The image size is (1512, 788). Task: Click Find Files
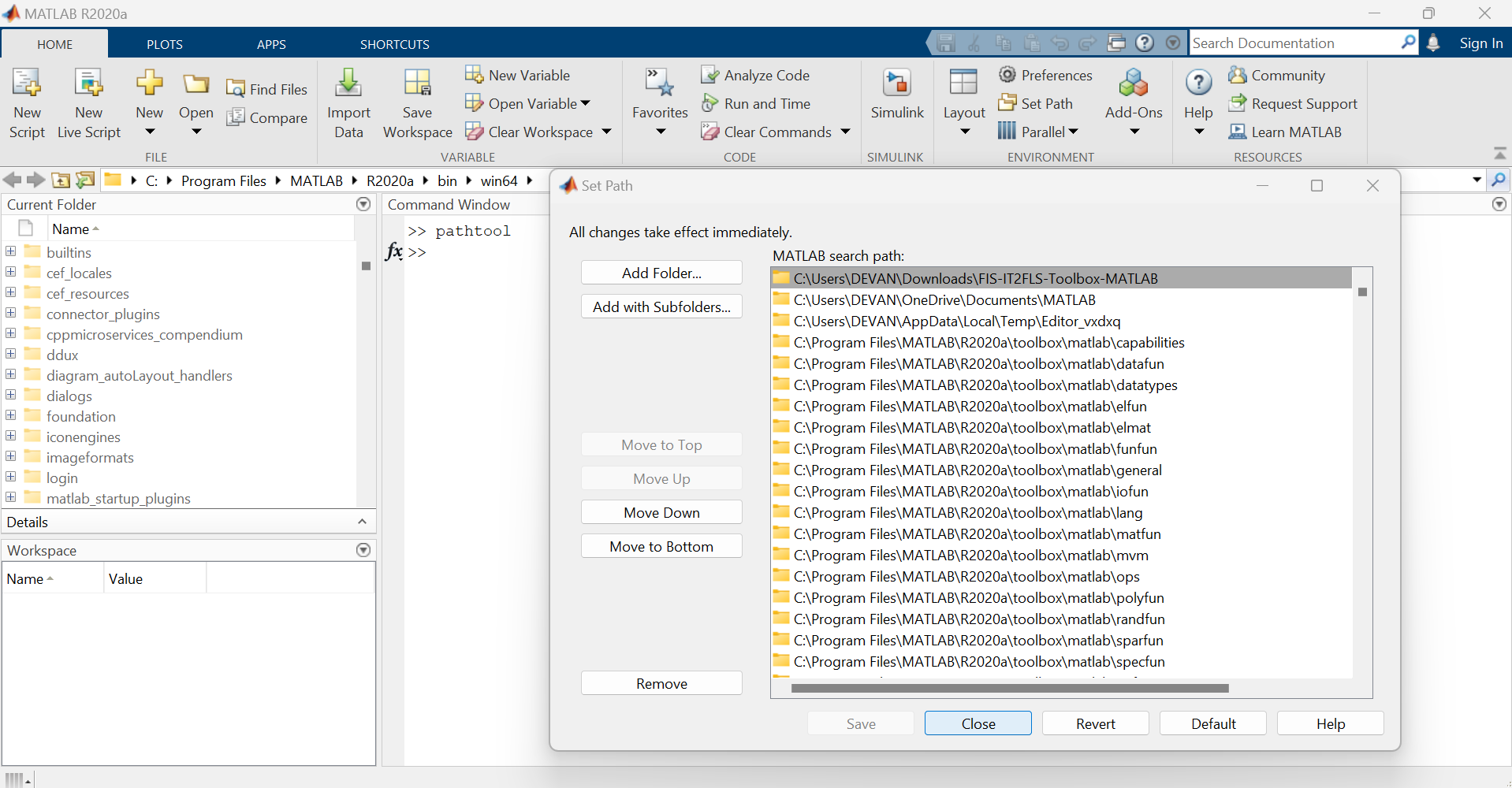click(x=266, y=89)
